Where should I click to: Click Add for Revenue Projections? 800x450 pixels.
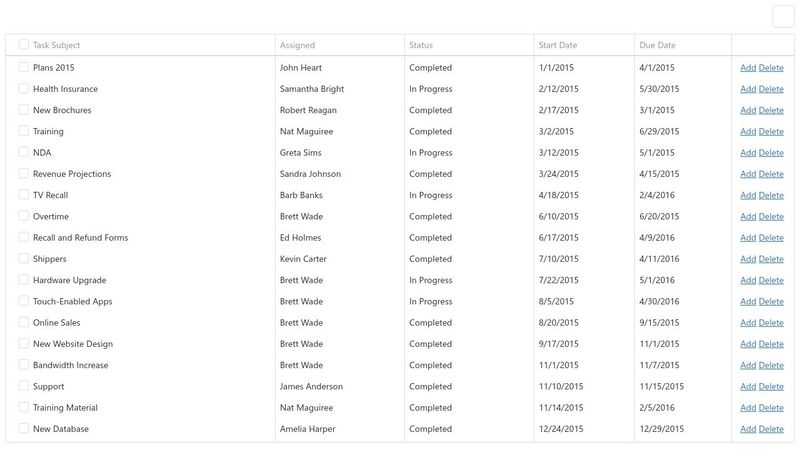[x=748, y=174]
